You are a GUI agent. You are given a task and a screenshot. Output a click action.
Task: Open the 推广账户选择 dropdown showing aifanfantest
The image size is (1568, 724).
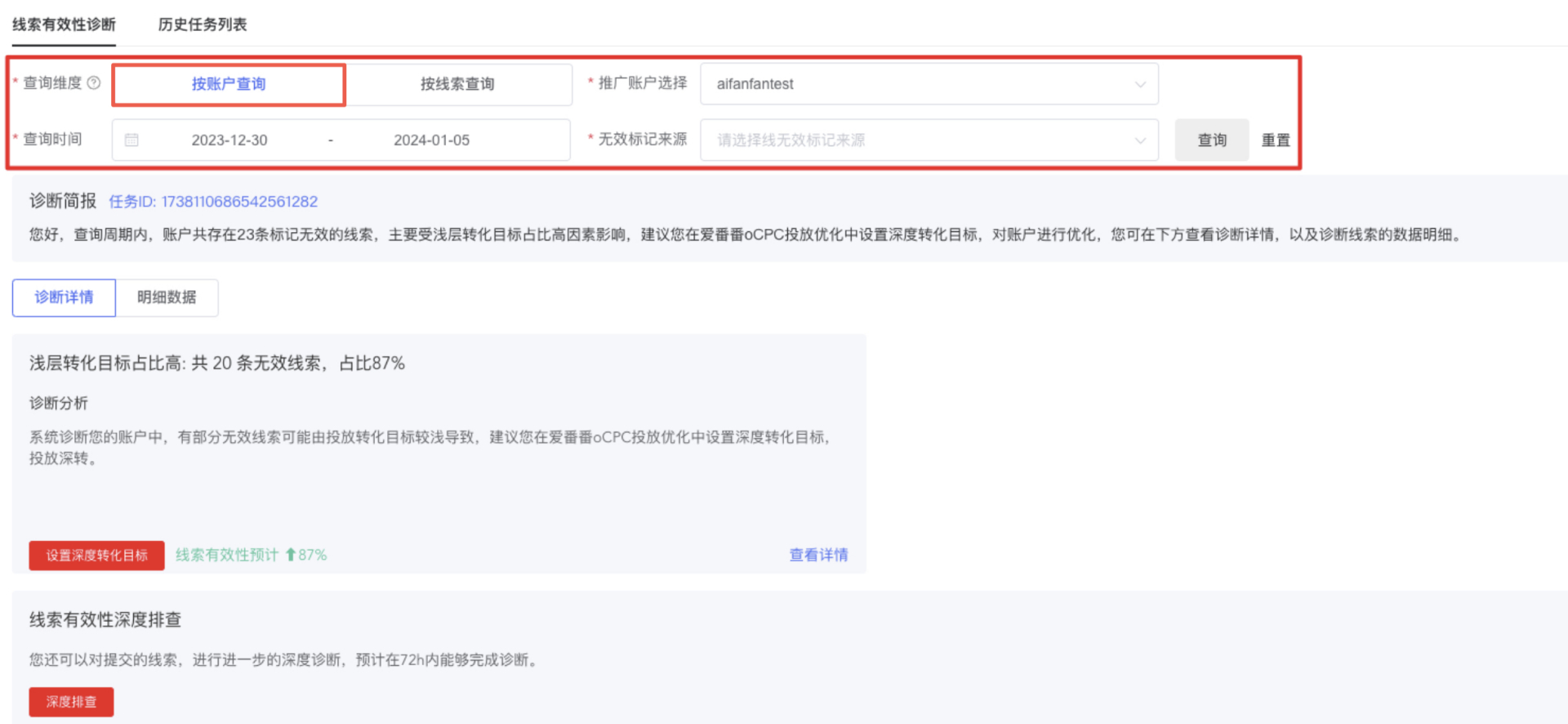tap(928, 84)
